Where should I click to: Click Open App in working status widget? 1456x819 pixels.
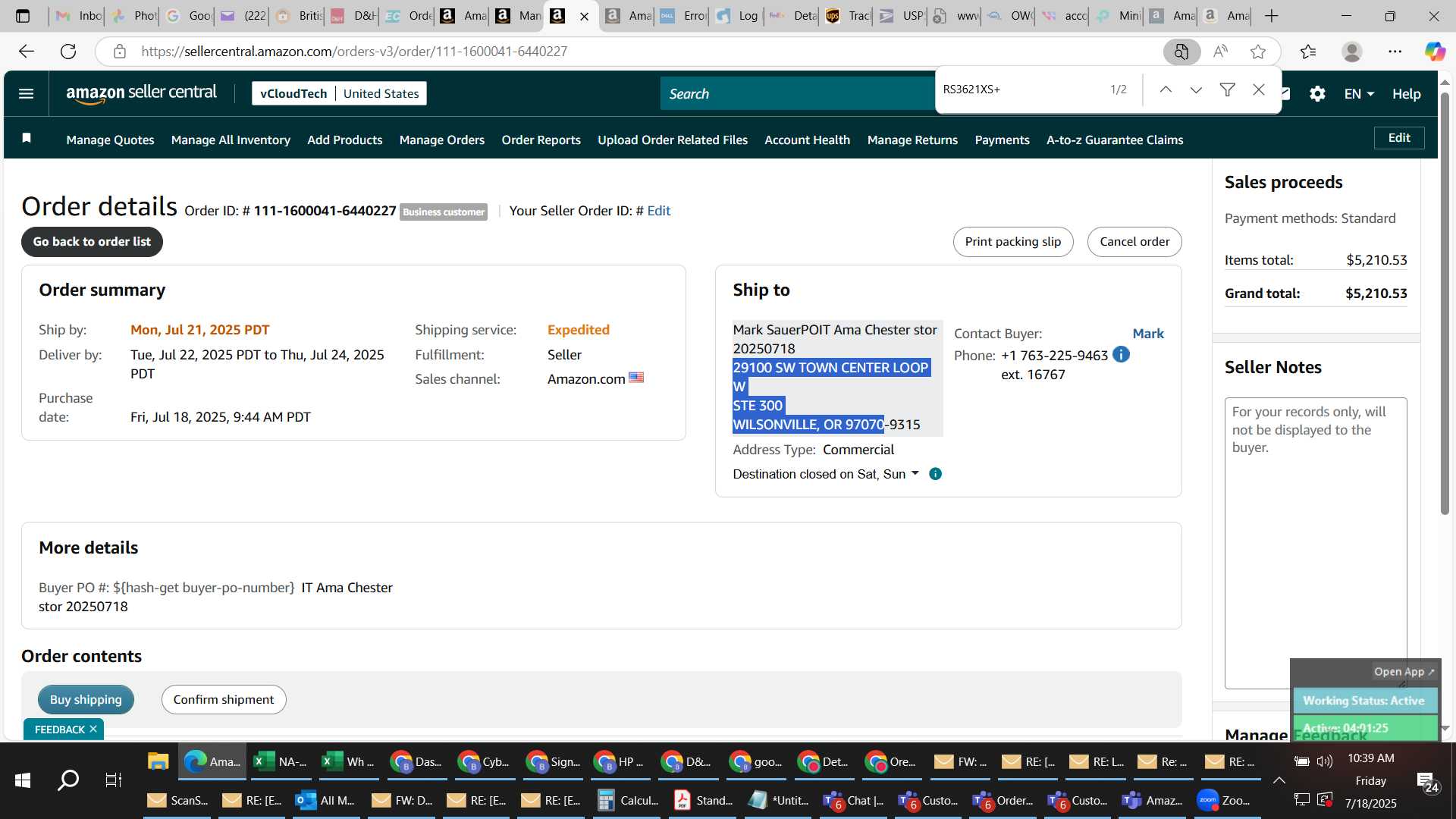tap(1404, 672)
